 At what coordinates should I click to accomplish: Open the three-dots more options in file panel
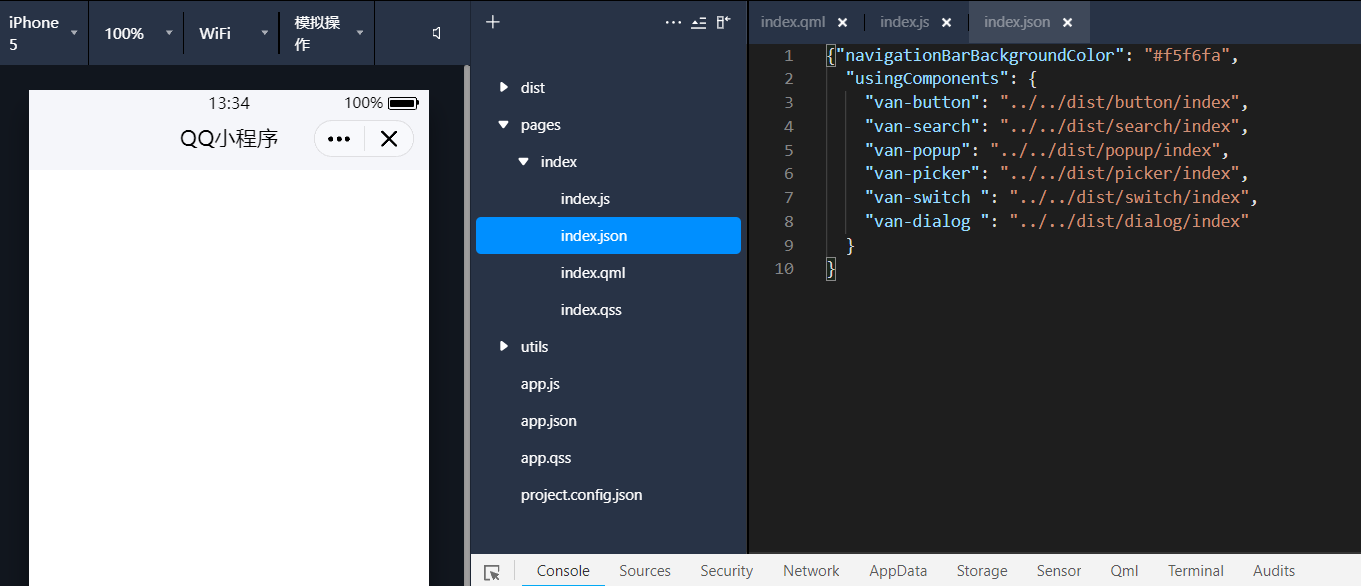(x=673, y=22)
